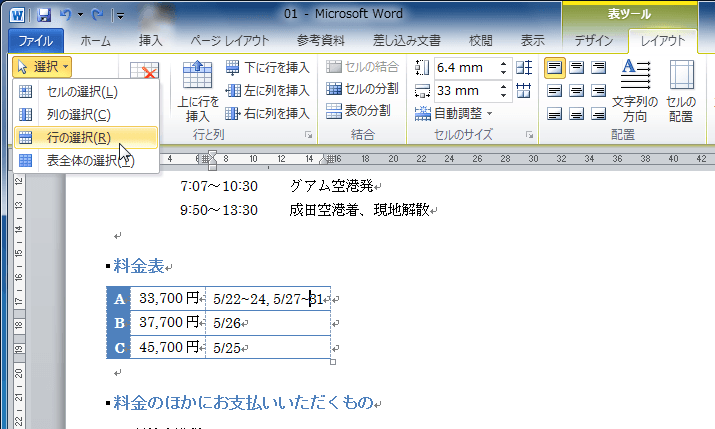Select the レイアウト table tools tab
Screen dimensions: 715x429
point(663,41)
